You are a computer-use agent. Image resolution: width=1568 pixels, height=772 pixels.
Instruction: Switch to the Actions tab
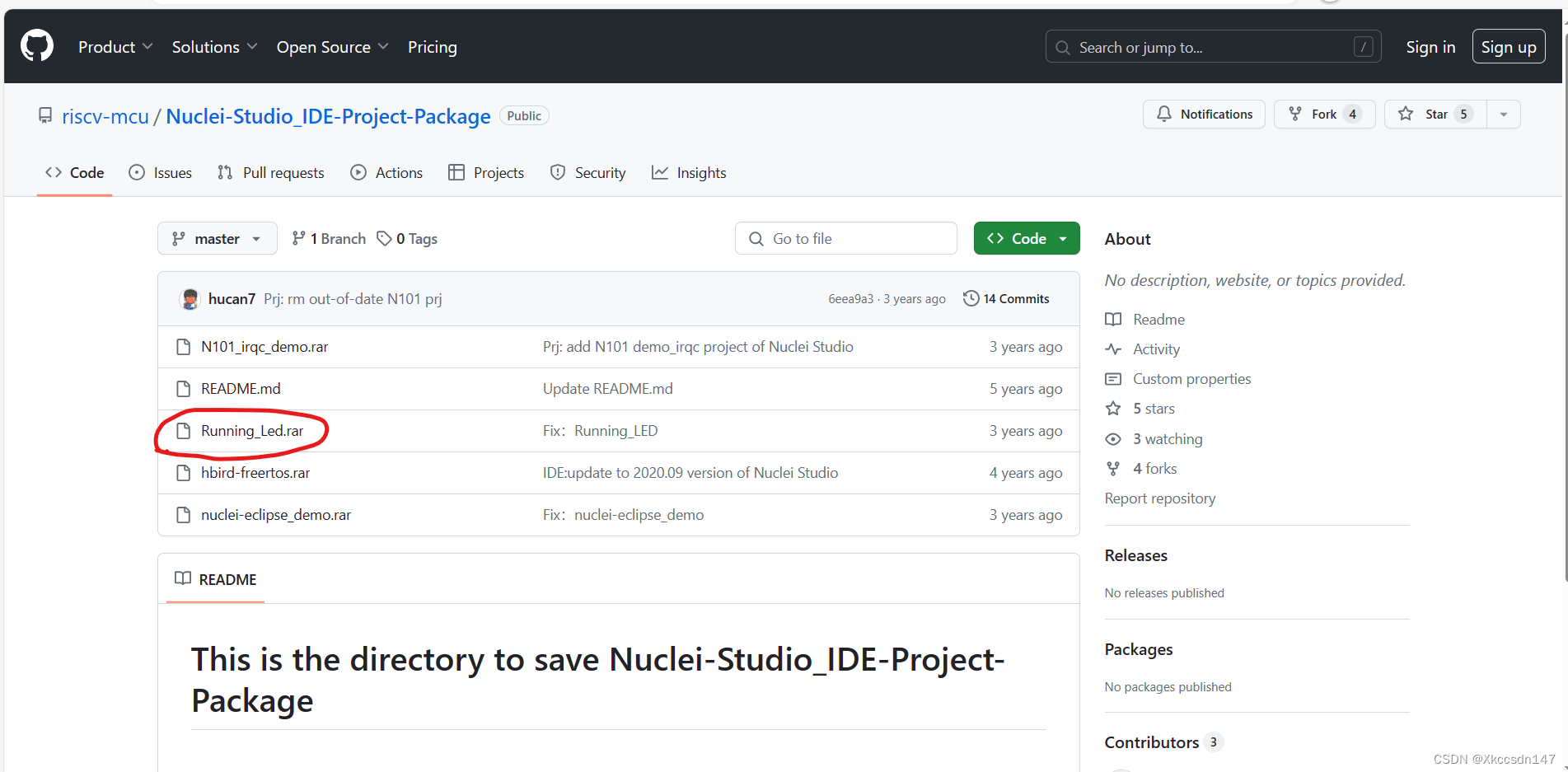386,172
